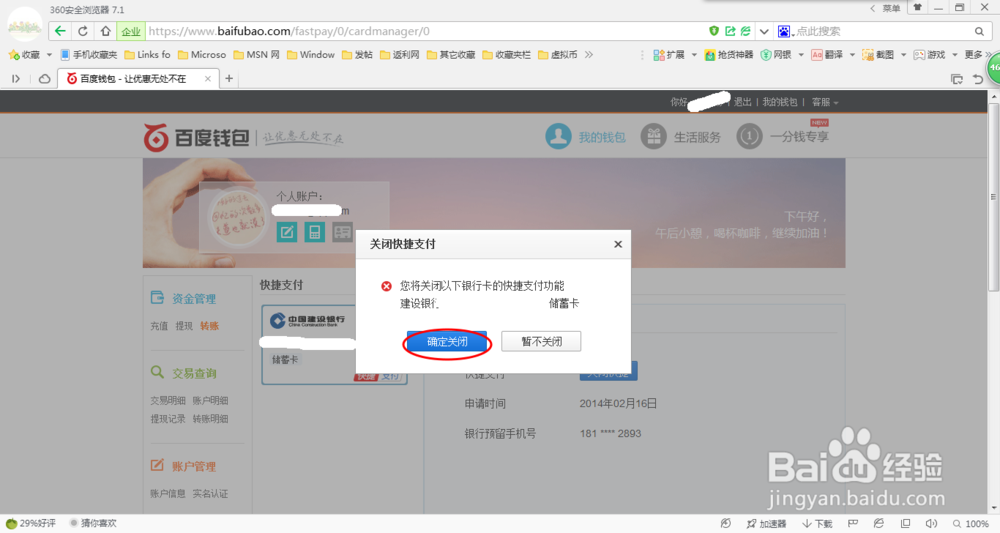Image resolution: width=1000 pixels, height=533 pixels.
Task: Open 转账明细 in sidebar
Action: [210, 419]
